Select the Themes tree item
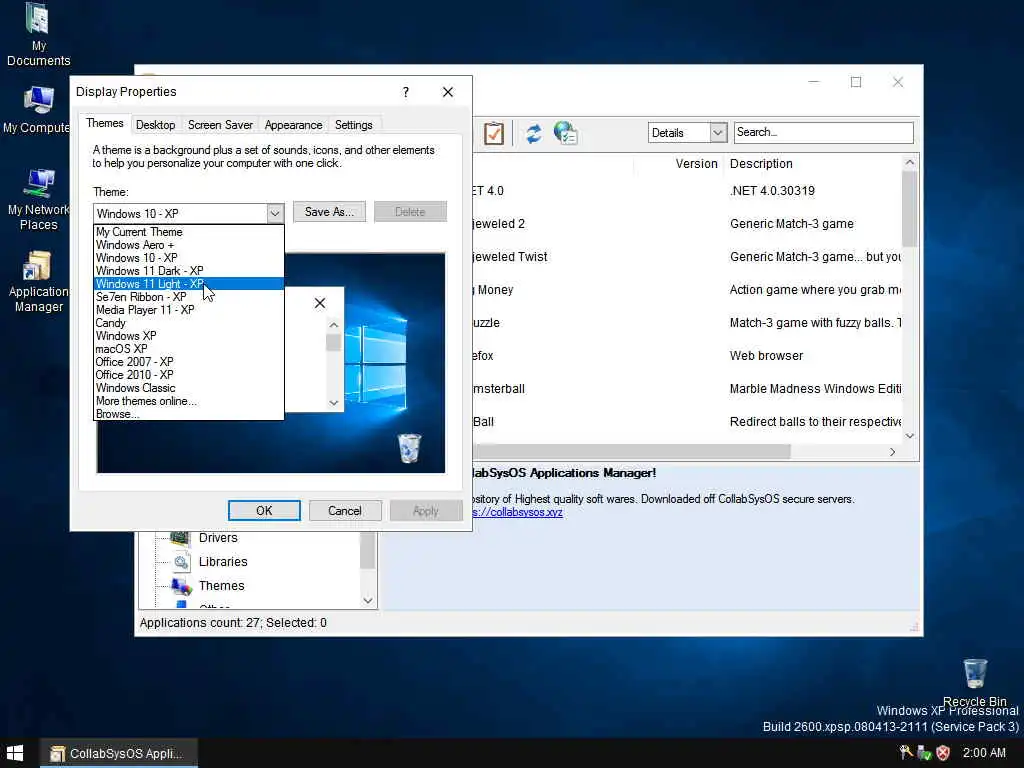 [x=221, y=586]
